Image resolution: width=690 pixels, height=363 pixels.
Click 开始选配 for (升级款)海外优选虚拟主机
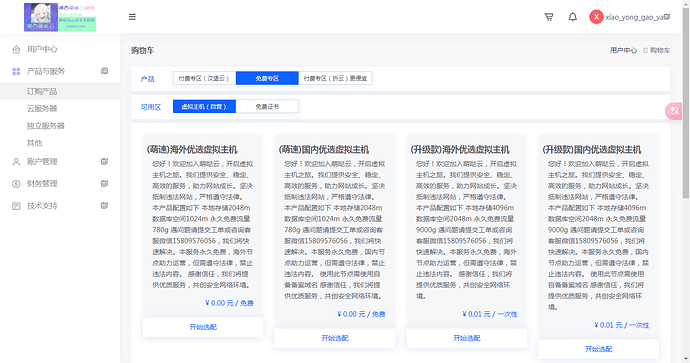click(467, 338)
